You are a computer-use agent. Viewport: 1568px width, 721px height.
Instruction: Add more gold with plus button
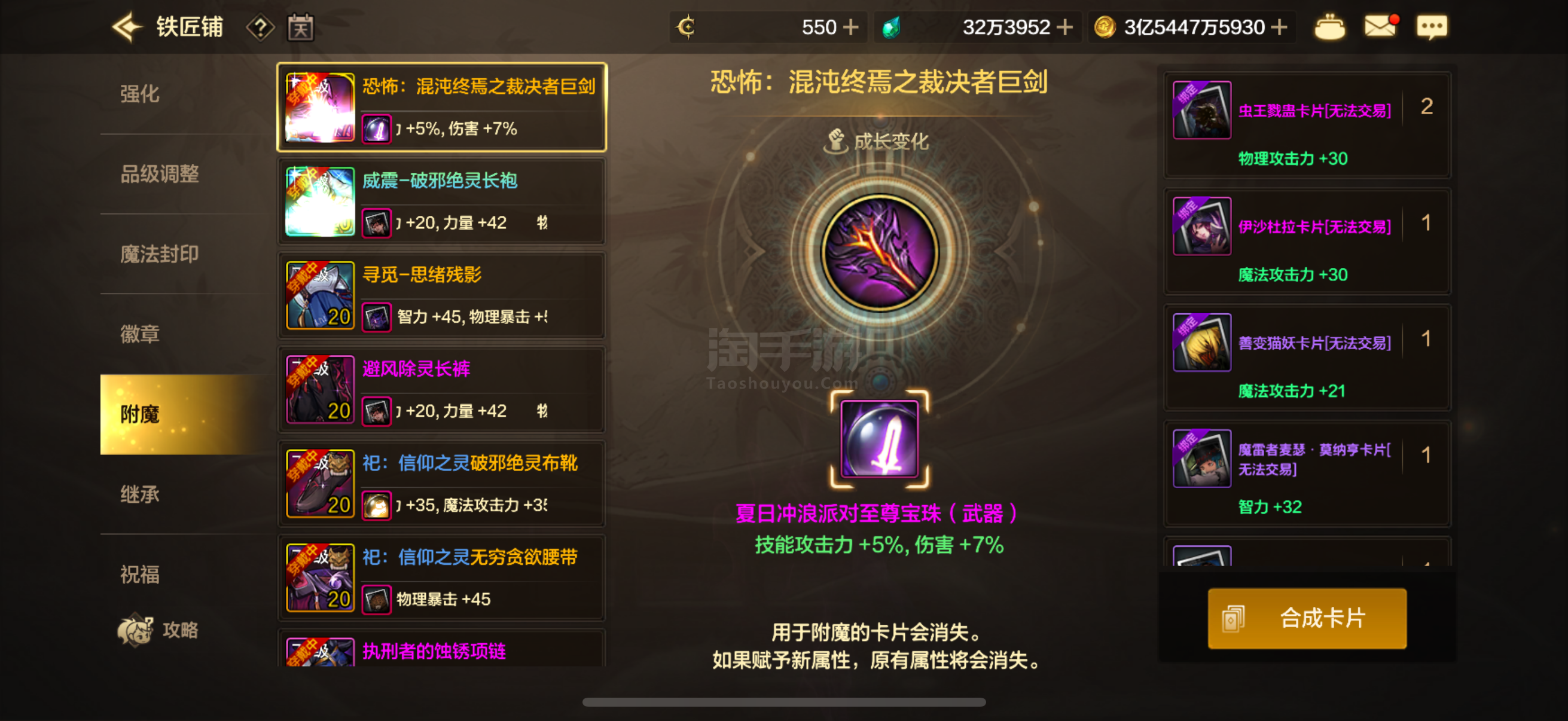1280,28
